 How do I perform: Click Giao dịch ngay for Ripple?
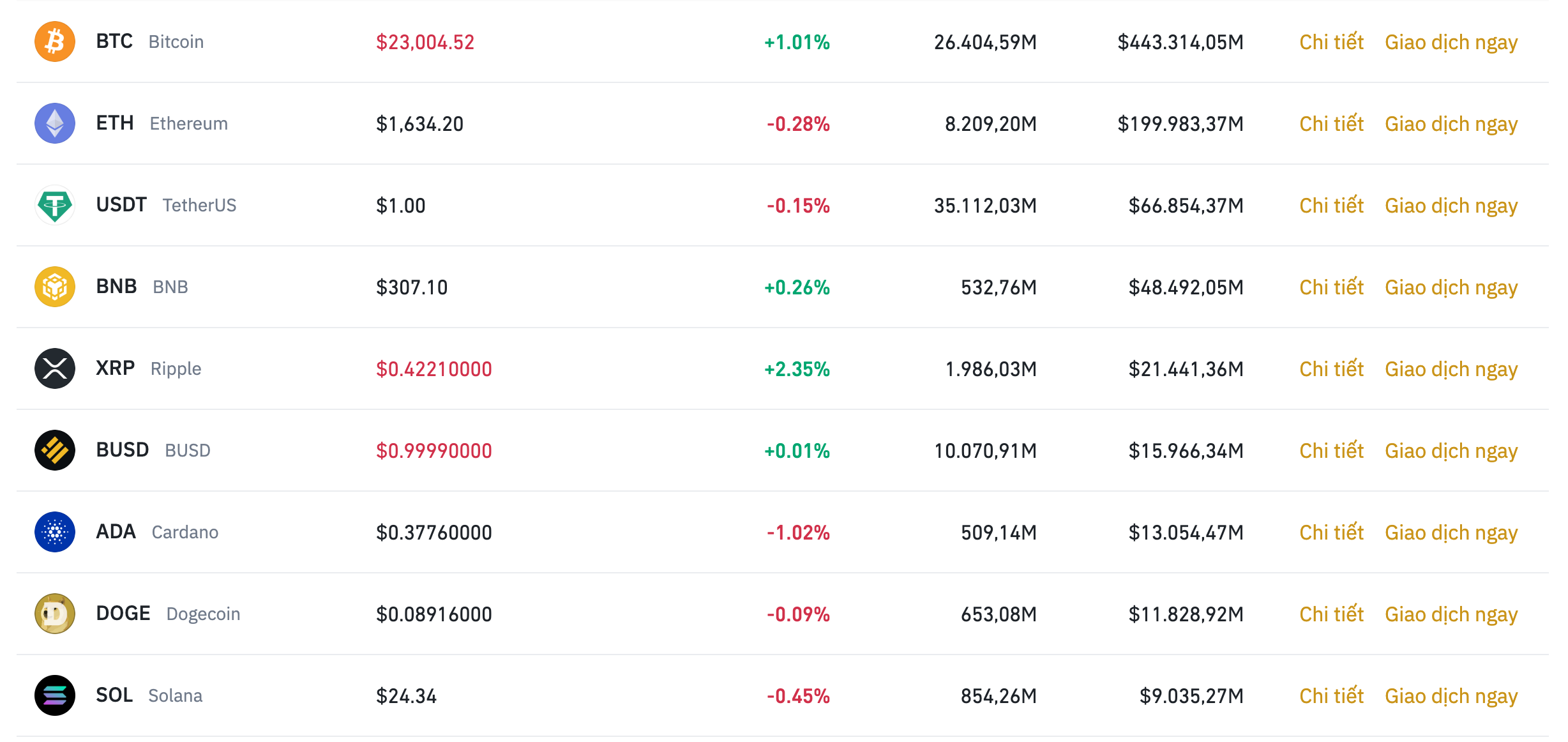click(x=1451, y=370)
